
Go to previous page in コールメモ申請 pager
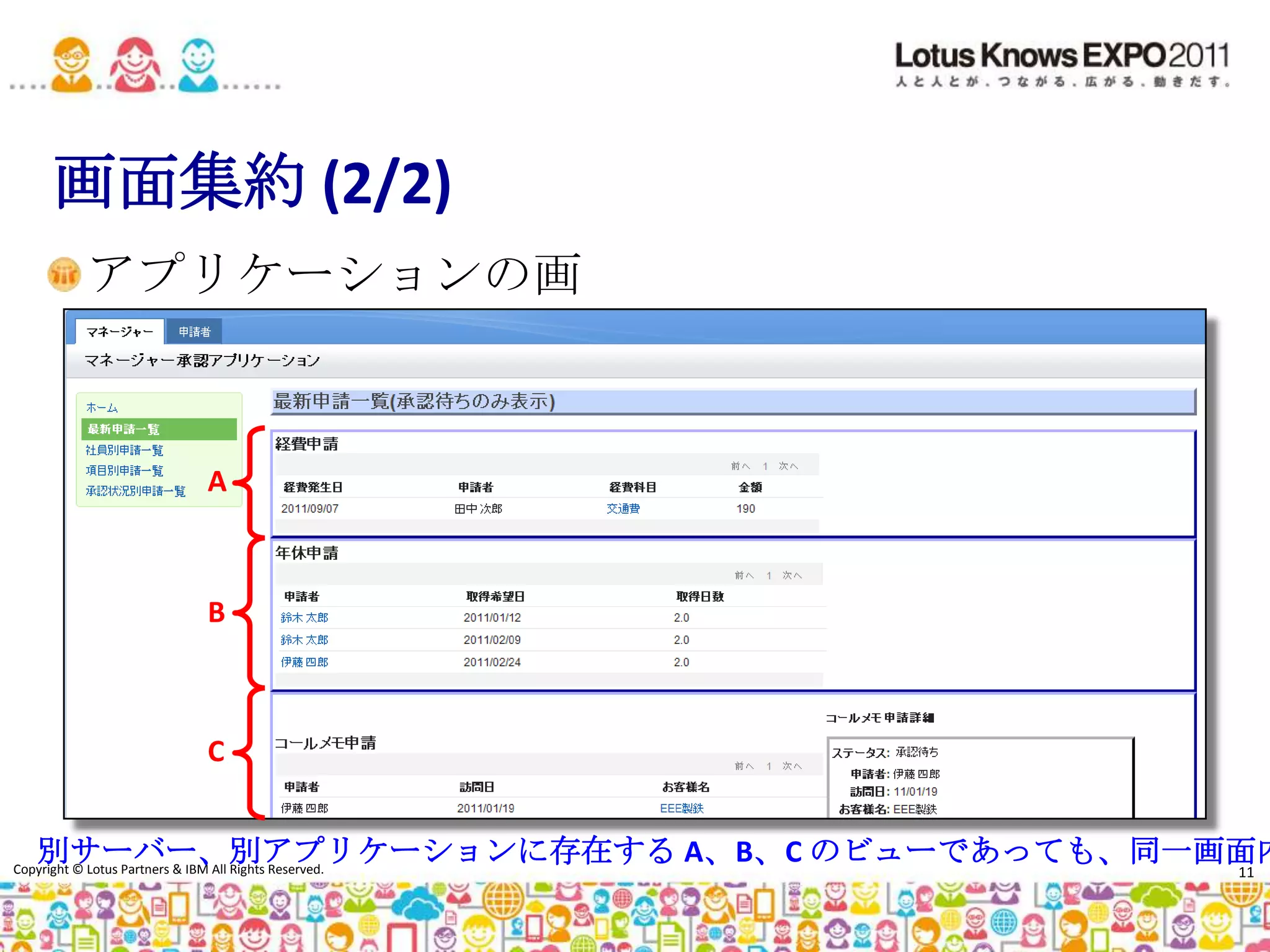744,766
